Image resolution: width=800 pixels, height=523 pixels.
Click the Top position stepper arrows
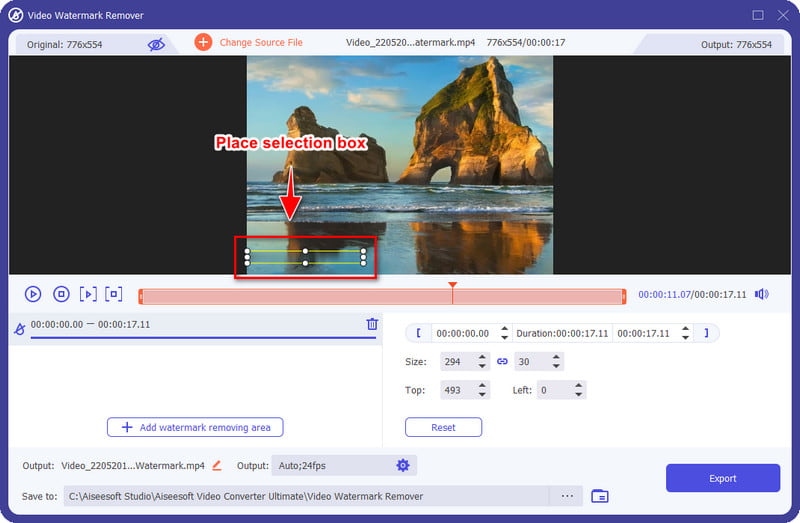(x=482, y=390)
